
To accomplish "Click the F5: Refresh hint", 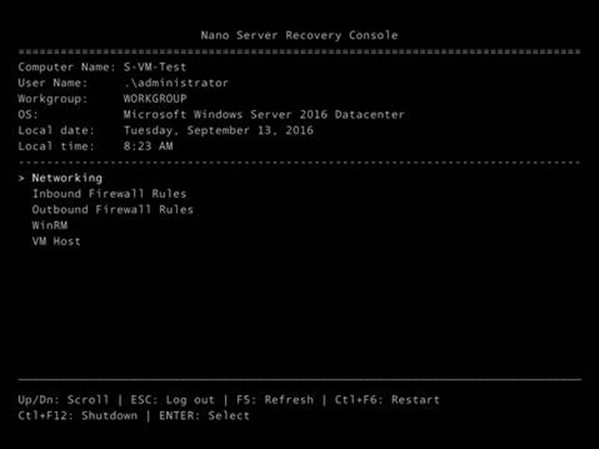I will (x=275, y=400).
